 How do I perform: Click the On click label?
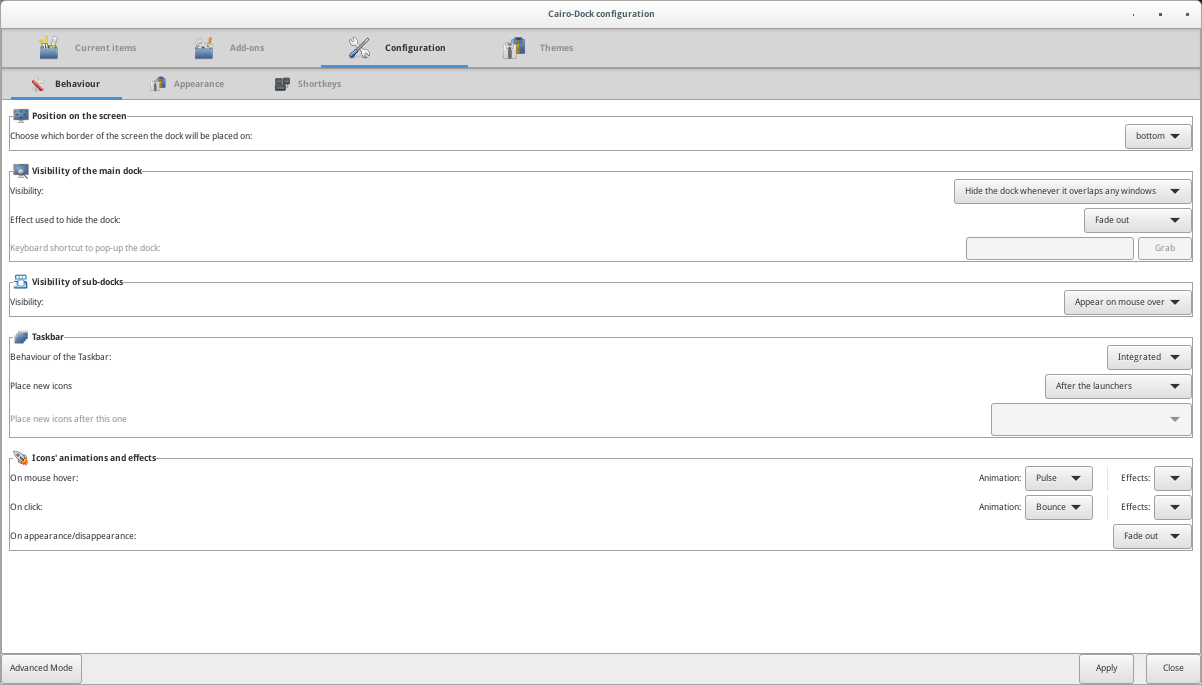(x=26, y=507)
